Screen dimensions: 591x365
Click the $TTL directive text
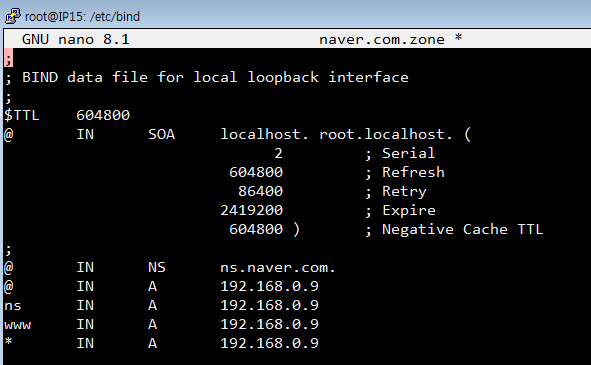click(x=21, y=115)
